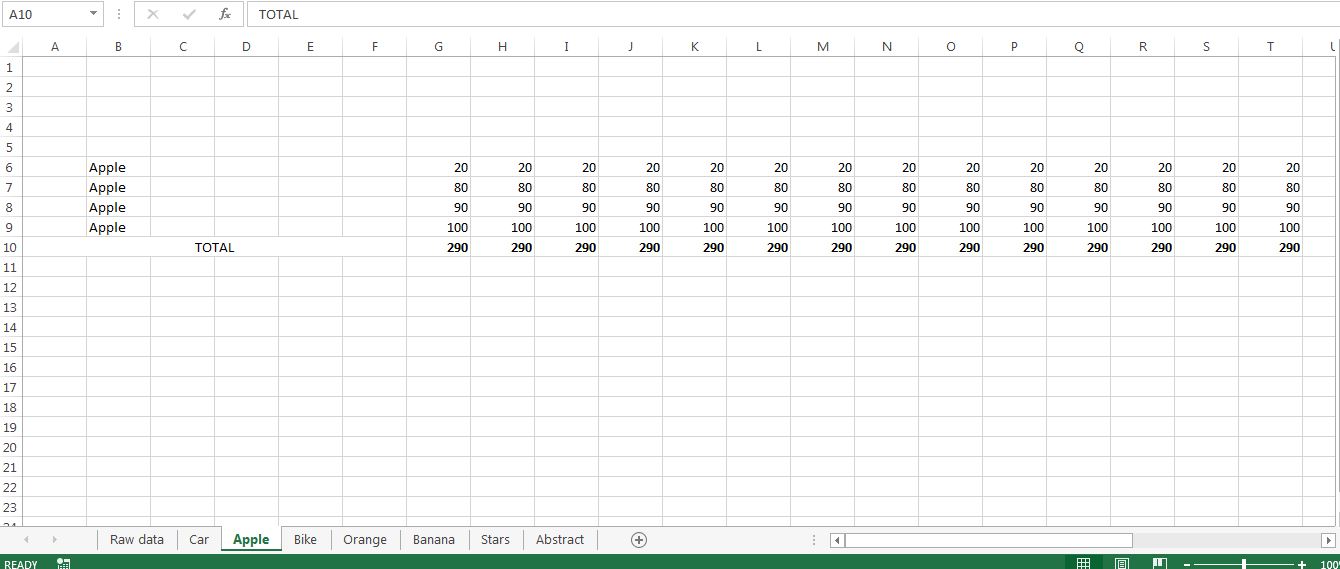
Task: Select column M header
Action: coord(822,47)
